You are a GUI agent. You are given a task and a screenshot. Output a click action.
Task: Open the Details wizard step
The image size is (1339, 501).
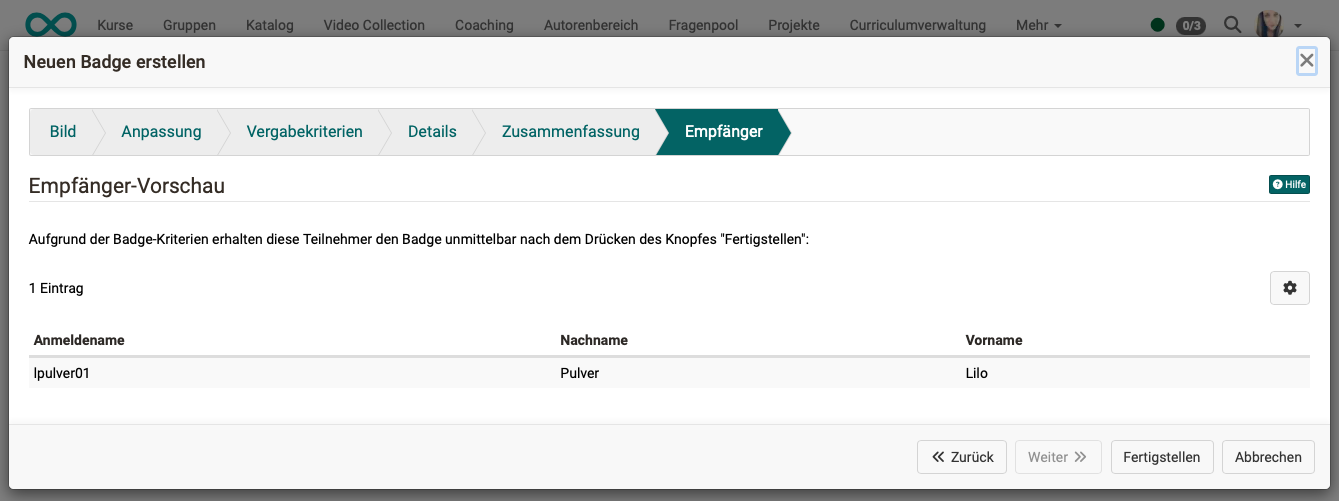432,132
